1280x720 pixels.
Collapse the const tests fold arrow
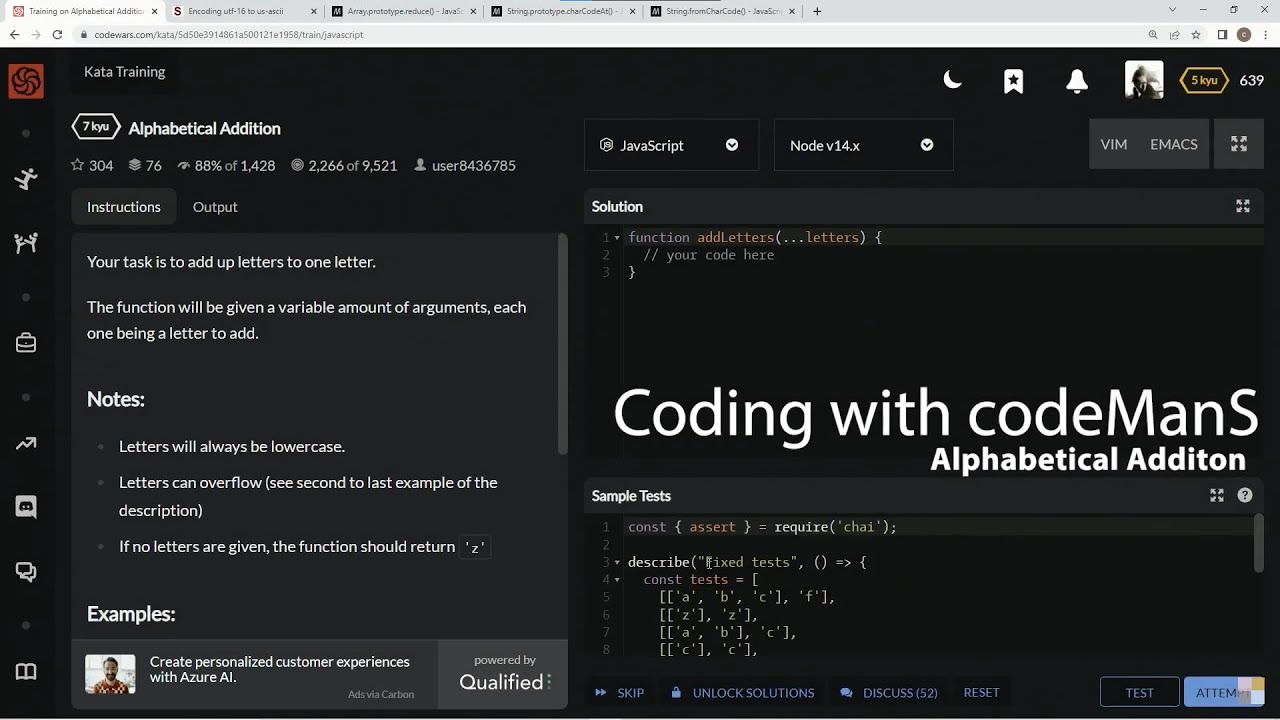point(617,580)
